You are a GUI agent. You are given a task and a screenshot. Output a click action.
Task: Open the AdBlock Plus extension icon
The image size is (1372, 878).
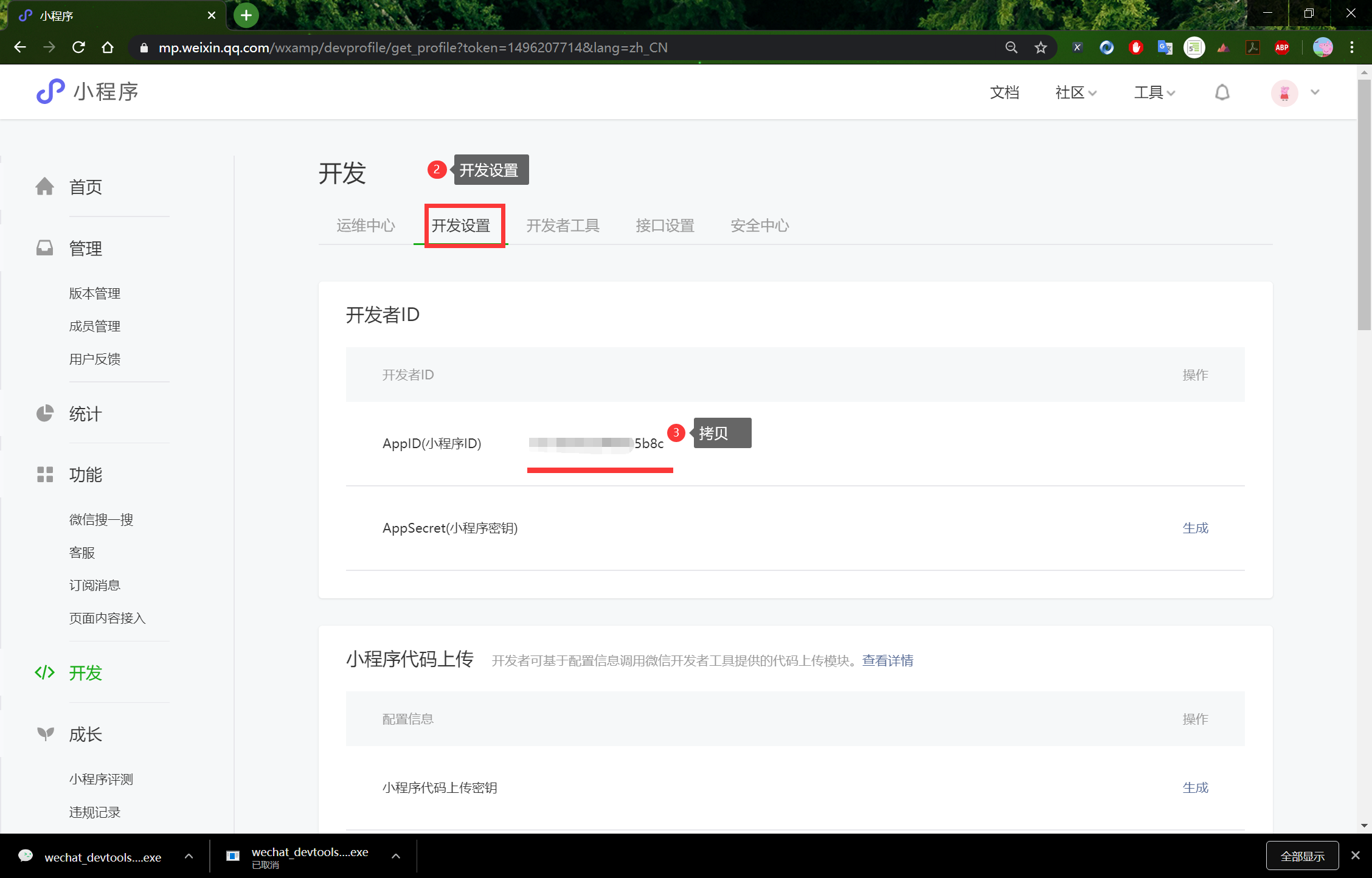coord(1282,47)
